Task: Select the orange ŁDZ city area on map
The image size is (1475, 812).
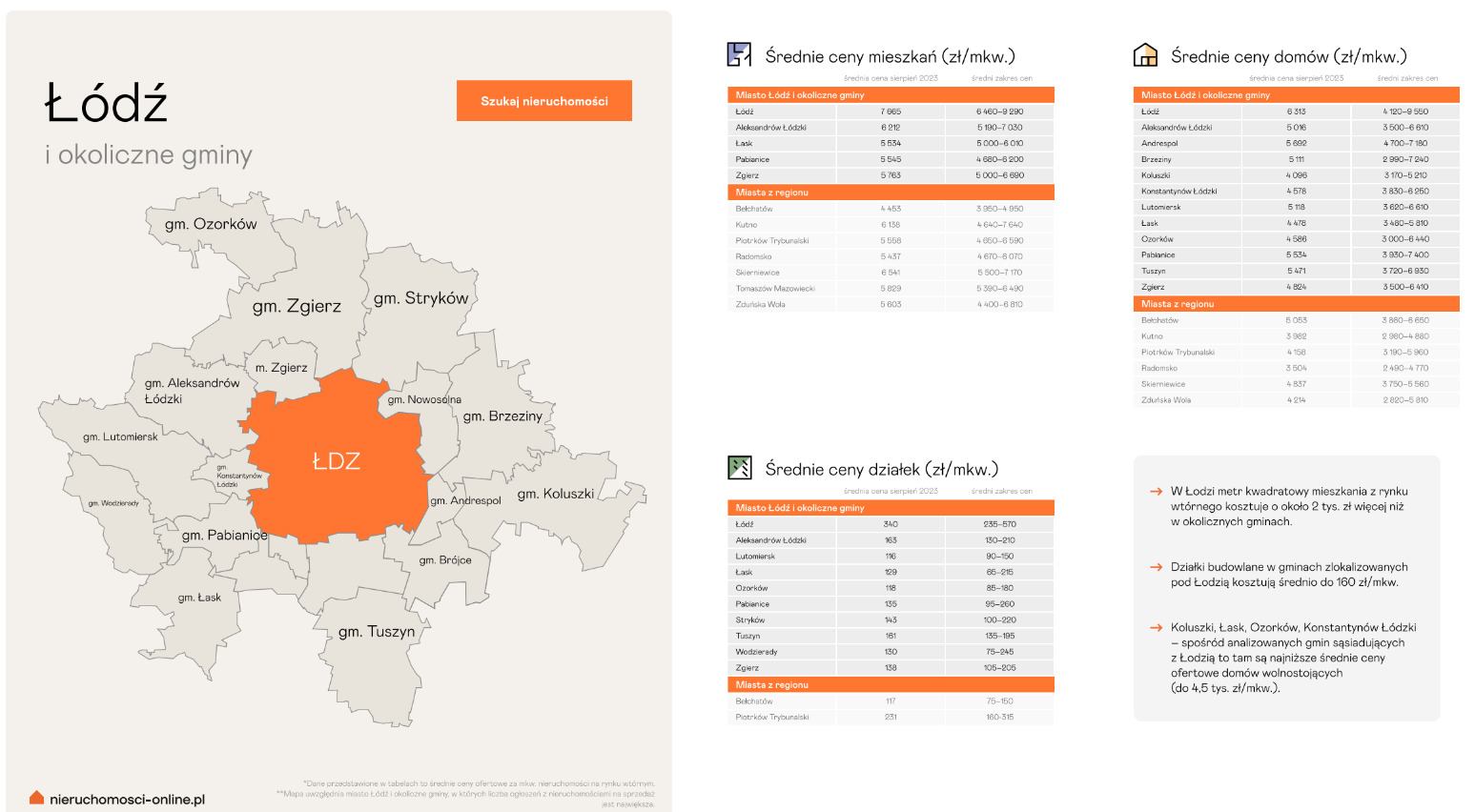Action: coord(337,461)
